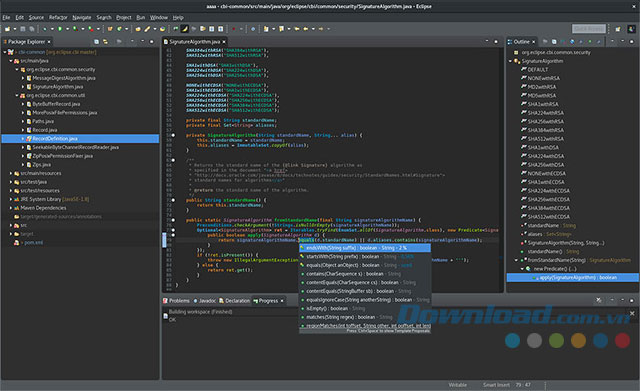Viewport: 640px width, 391px height.
Task: Click the Save toolbar icon
Action: tap(22, 29)
